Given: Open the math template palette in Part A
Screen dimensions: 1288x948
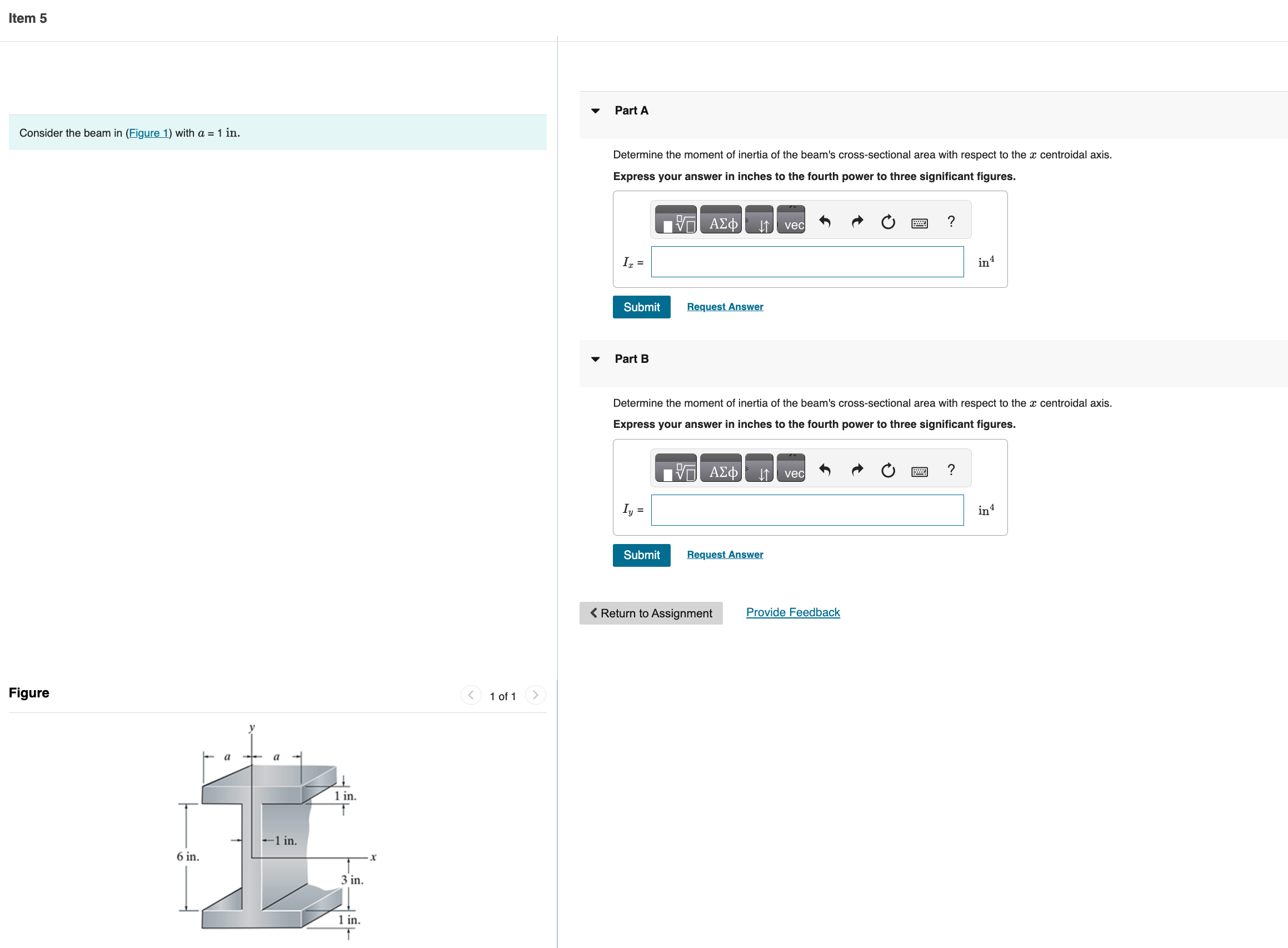Looking at the screenshot, I should pos(676,220).
